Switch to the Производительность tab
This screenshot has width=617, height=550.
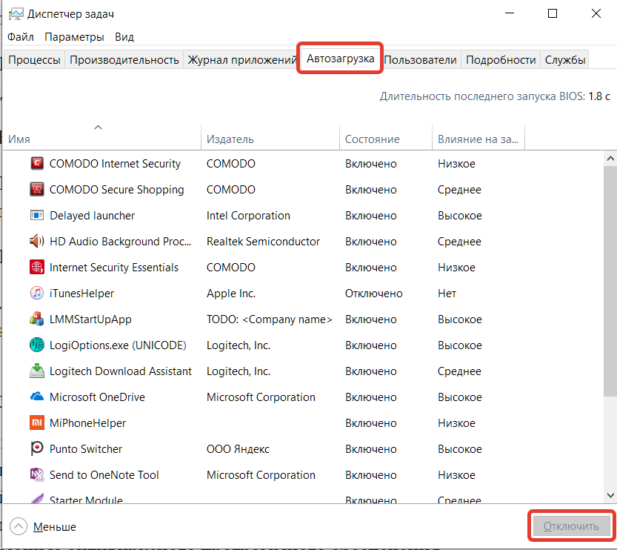pyautogui.click(x=124, y=60)
